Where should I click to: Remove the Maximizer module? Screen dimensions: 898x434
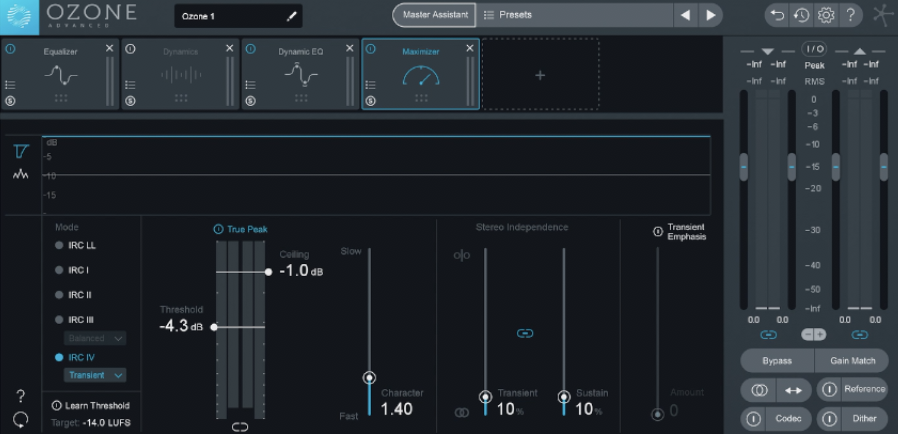coord(470,48)
